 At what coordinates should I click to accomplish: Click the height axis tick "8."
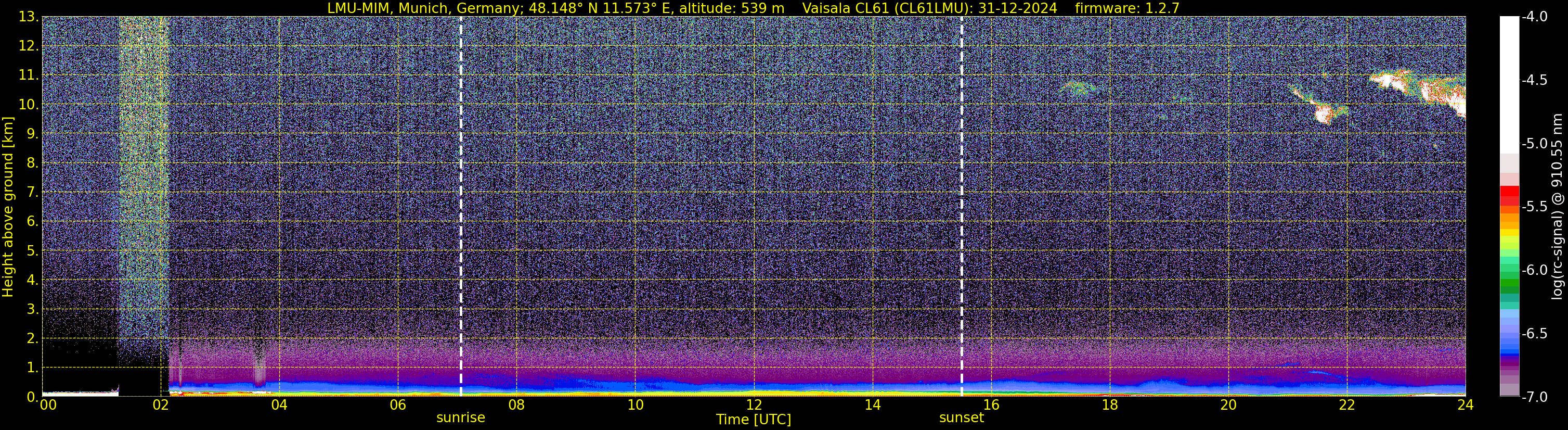[x=32, y=163]
